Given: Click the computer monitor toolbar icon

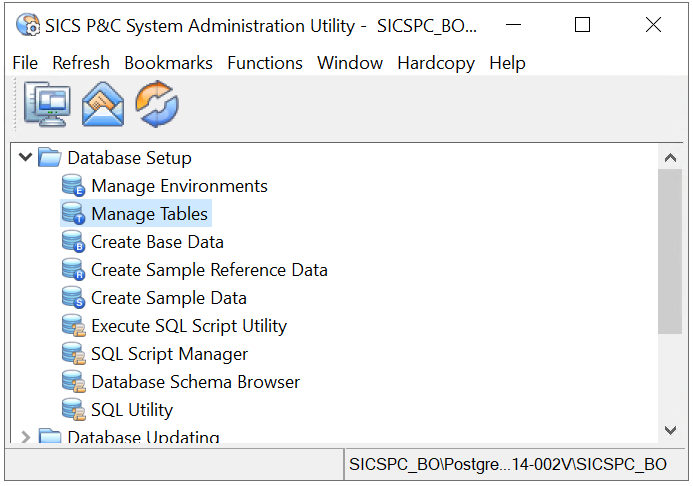Looking at the screenshot, I should pyautogui.click(x=46, y=104).
